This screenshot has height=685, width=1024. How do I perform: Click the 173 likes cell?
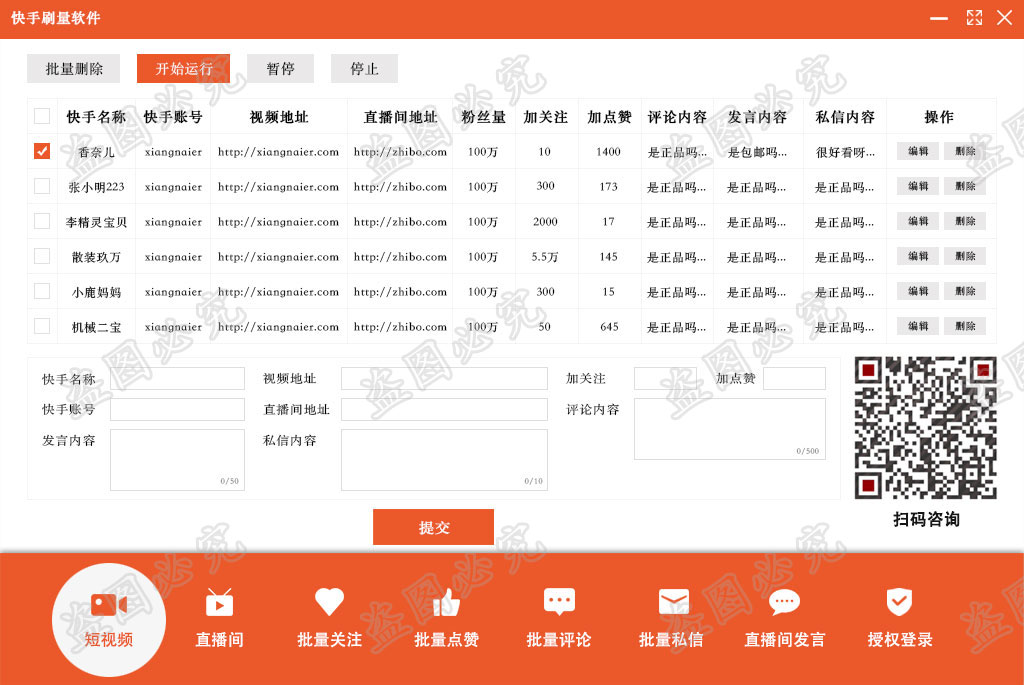pos(608,186)
